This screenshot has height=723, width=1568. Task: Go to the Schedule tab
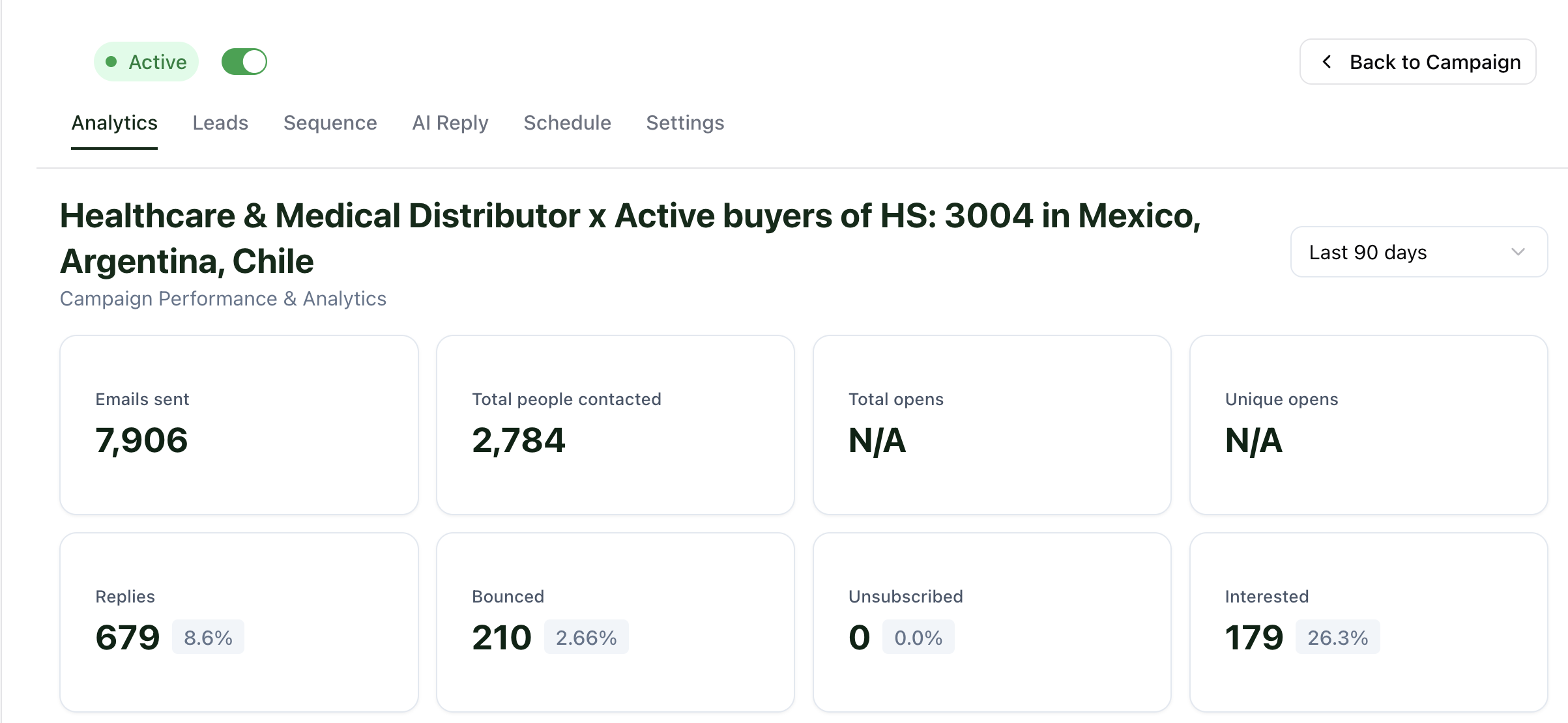(567, 123)
